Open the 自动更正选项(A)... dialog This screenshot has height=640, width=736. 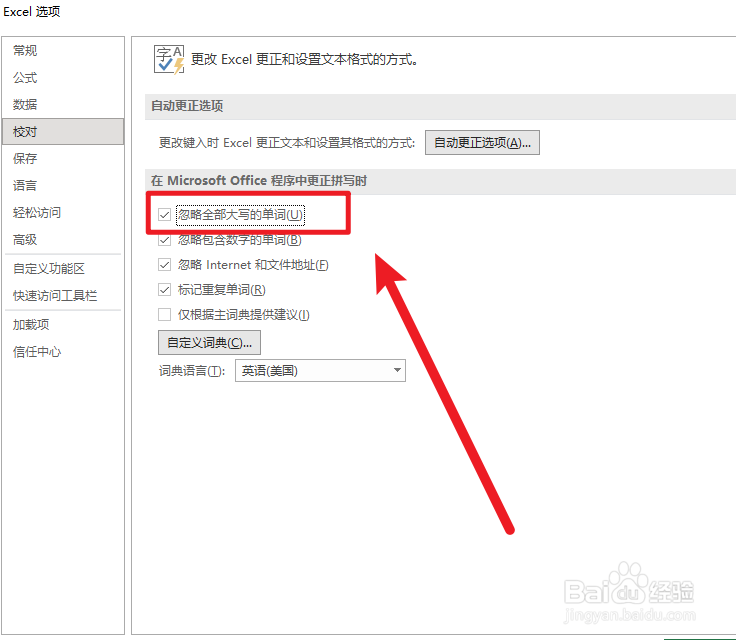482,142
